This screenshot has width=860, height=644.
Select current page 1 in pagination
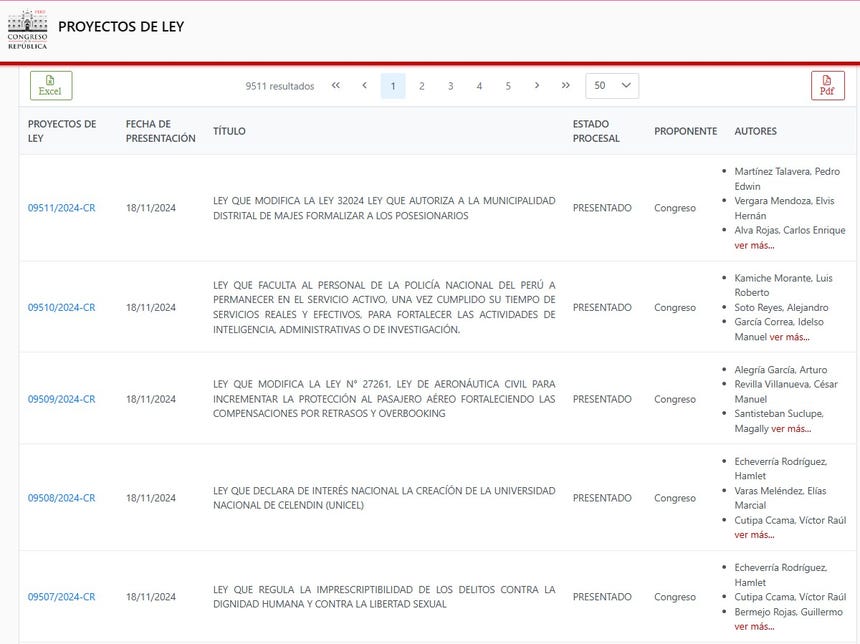pyautogui.click(x=393, y=86)
